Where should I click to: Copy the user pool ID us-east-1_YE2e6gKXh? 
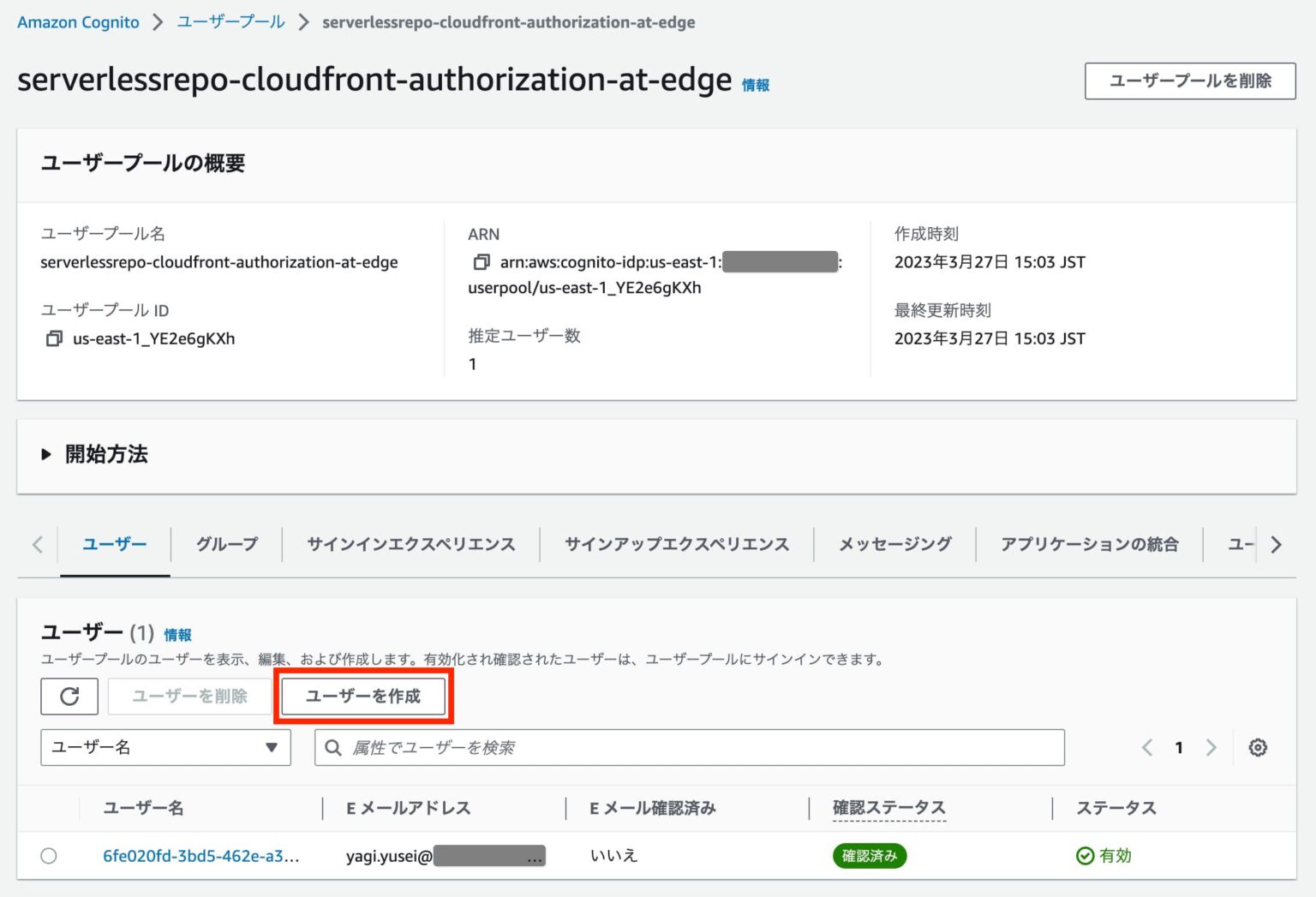[54, 338]
